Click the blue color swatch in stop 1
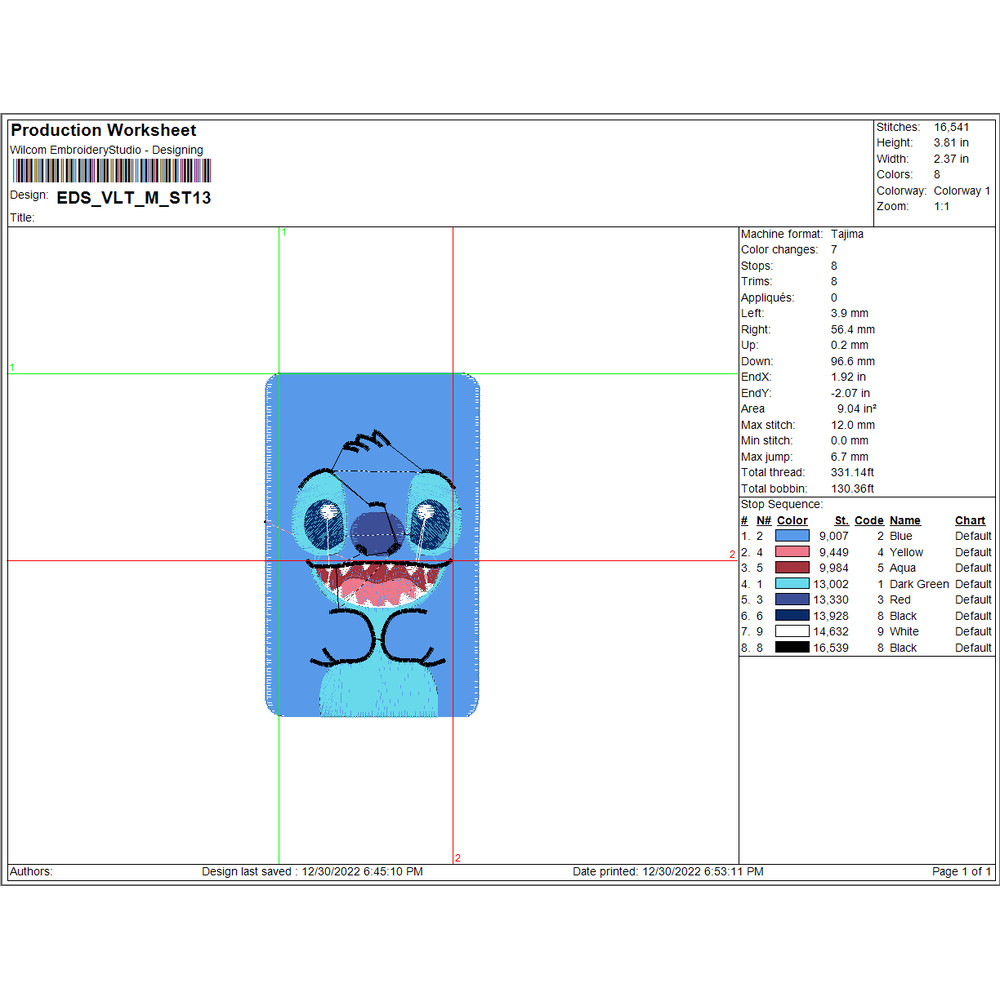The height and width of the screenshot is (1000, 1000). tap(792, 536)
